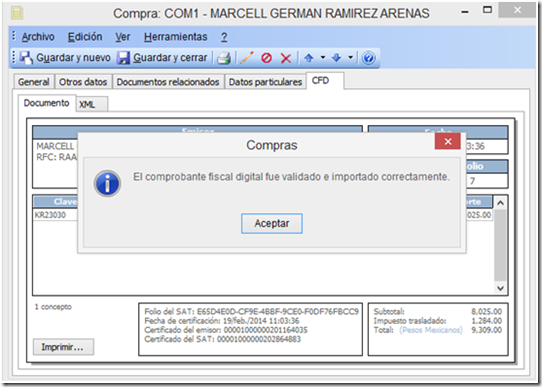Open the dropdown beside the down arrow

351,57
